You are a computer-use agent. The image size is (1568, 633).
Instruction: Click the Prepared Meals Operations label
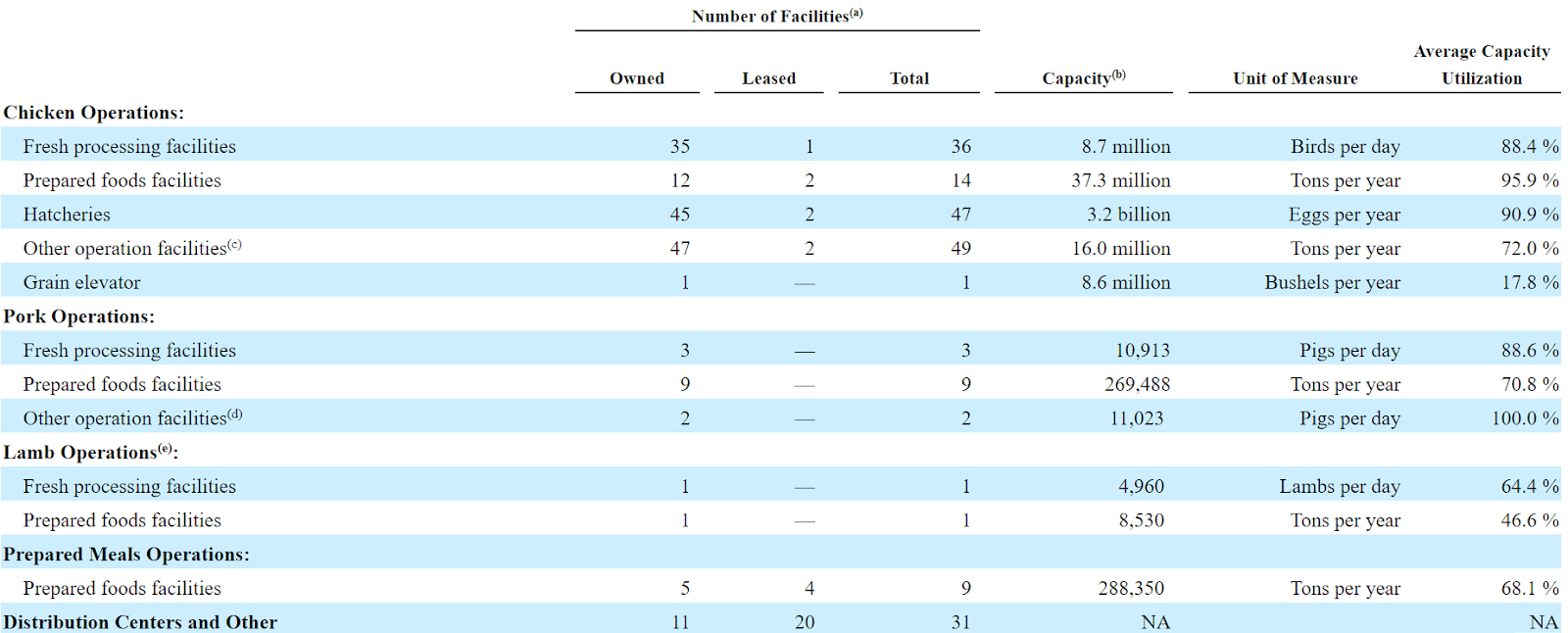point(126,555)
